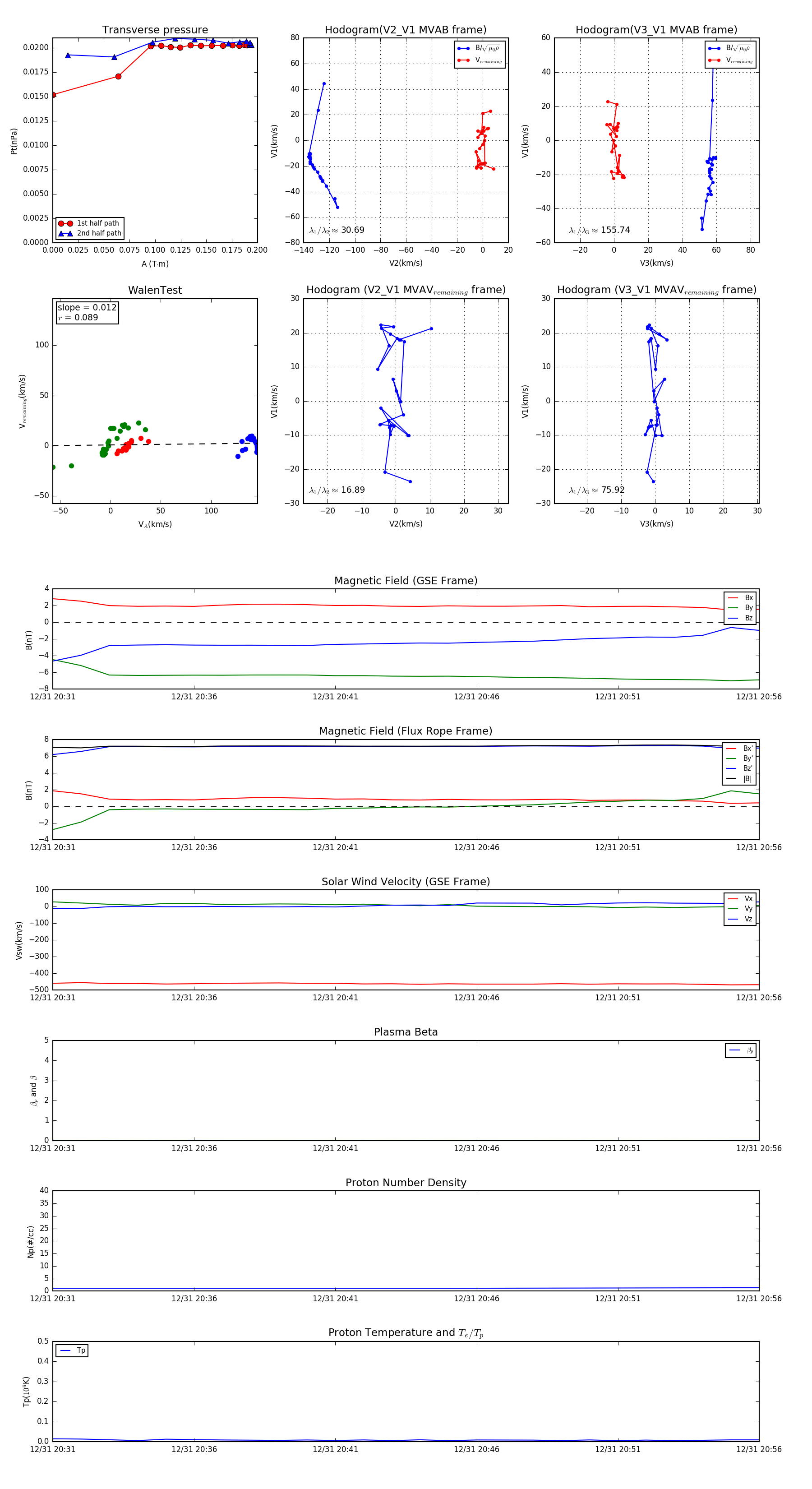Click the "Bz" legend entry in GSE magnetic field
812x1489 pixels.
coord(740,618)
